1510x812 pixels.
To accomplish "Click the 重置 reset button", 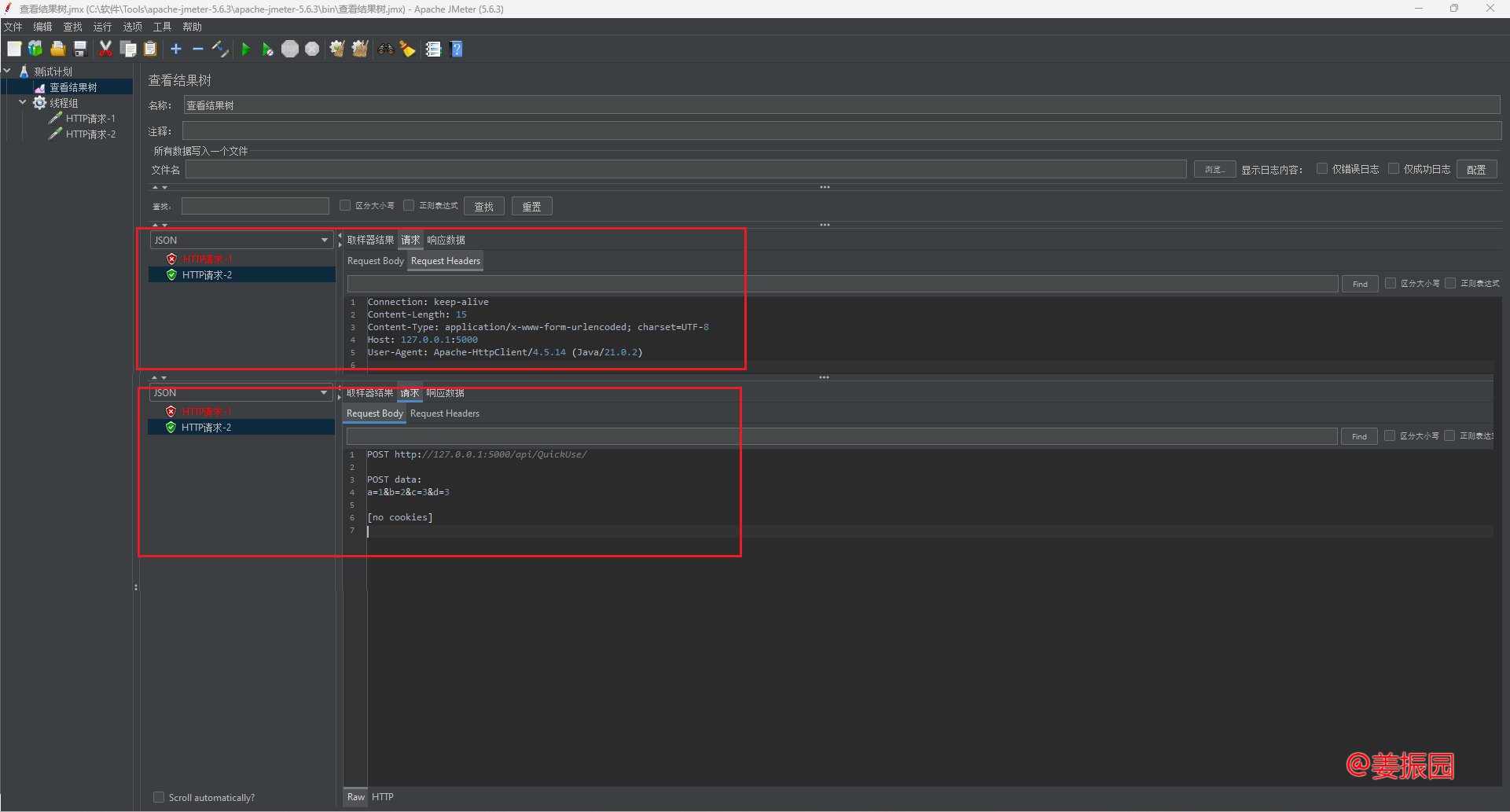I will [532, 206].
